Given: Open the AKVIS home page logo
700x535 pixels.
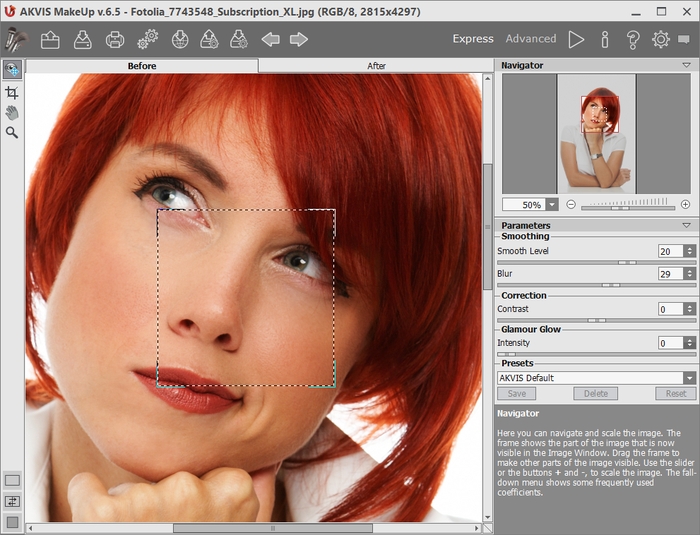Looking at the screenshot, I should 17,39.
